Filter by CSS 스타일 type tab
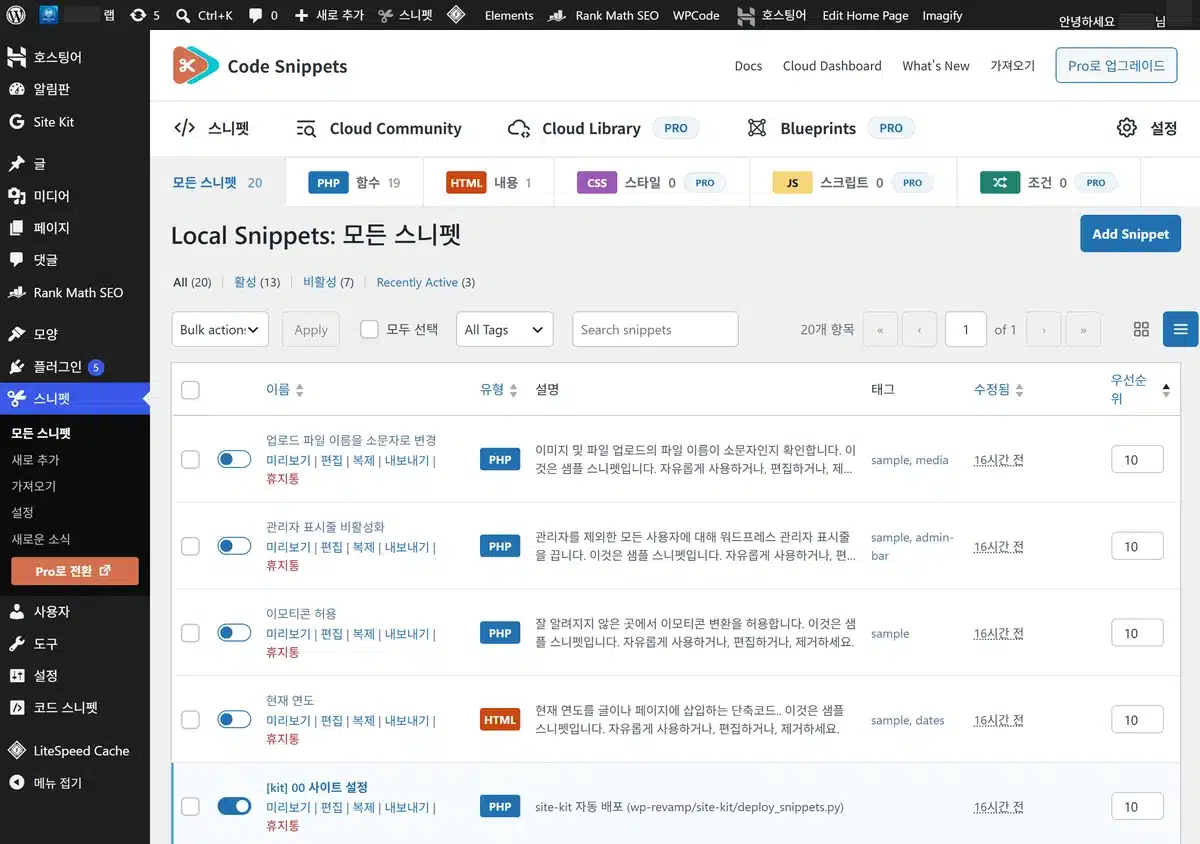Image resolution: width=1200 pixels, height=844 pixels. [650, 183]
